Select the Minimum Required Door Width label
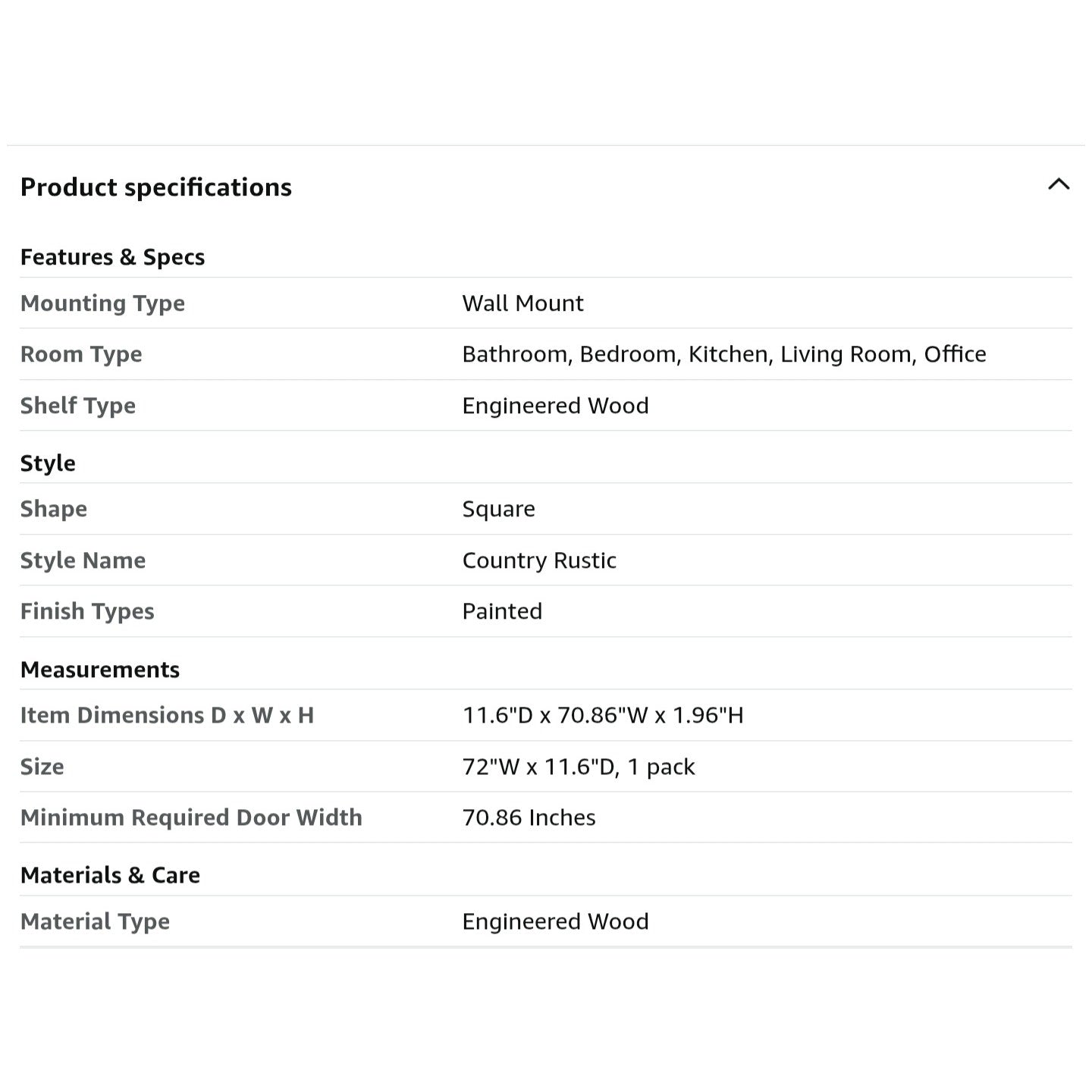Viewport: 1092px width, 1092px height. (191, 817)
